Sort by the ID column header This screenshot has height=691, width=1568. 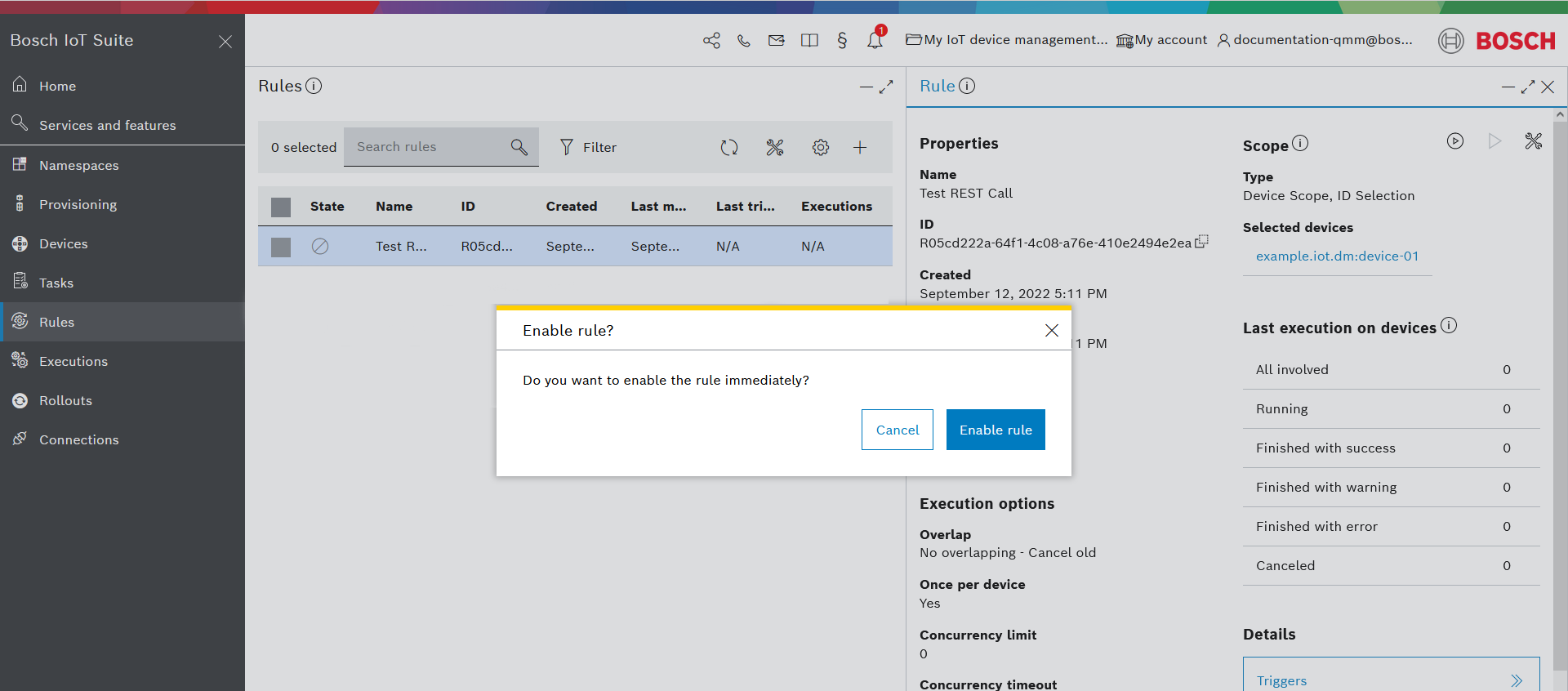point(468,207)
